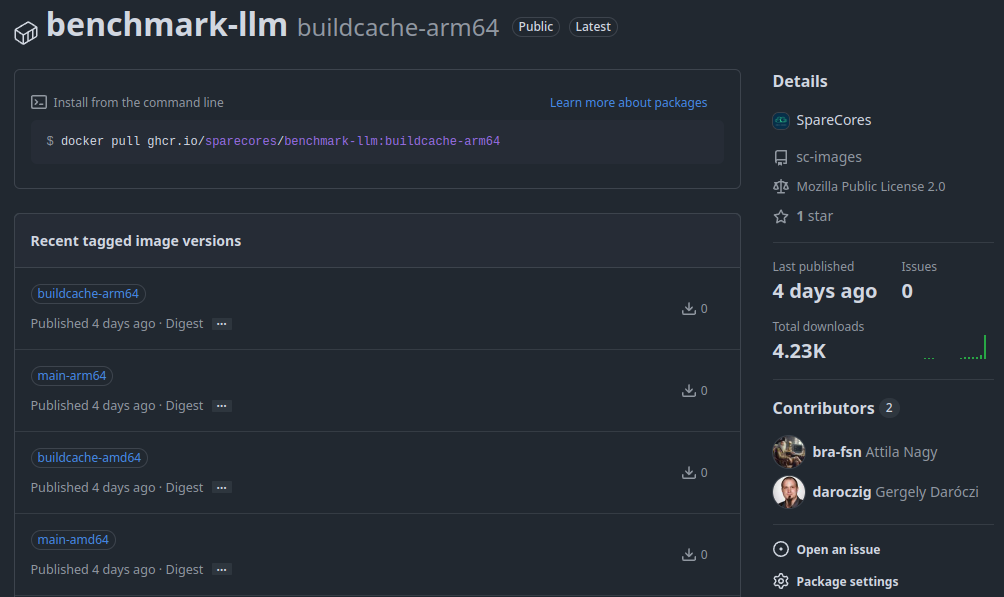Click the repository icon beside sc-images
1004x597 pixels.
click(781, 158)
